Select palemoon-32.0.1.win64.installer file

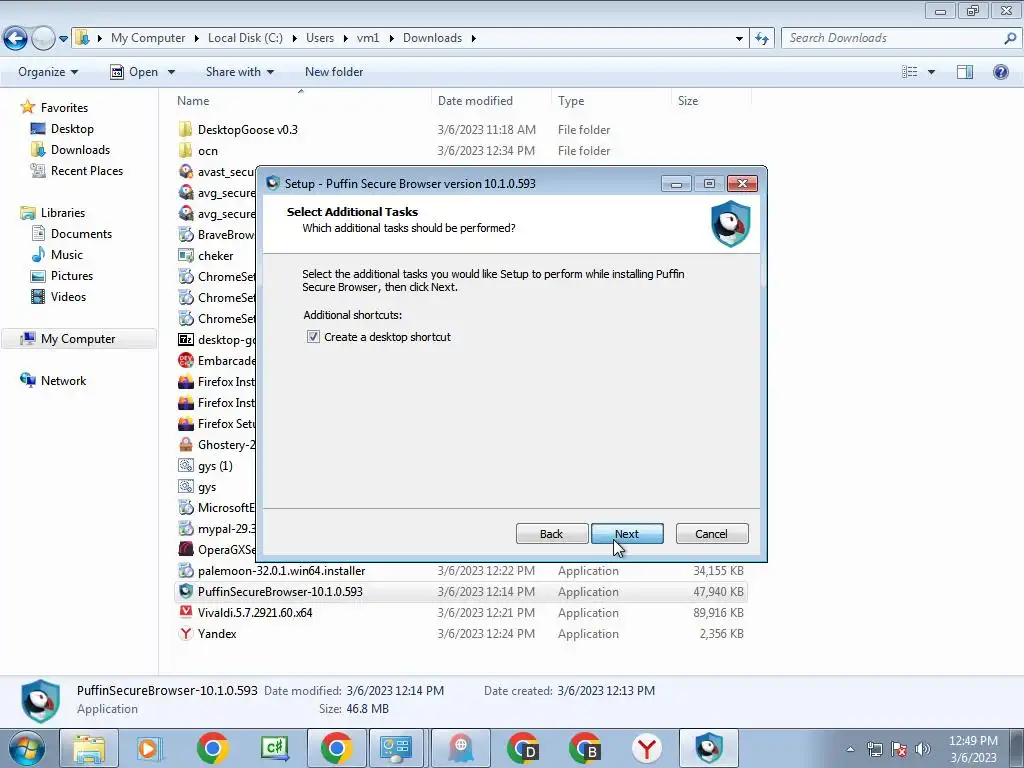tap(281, 571)
